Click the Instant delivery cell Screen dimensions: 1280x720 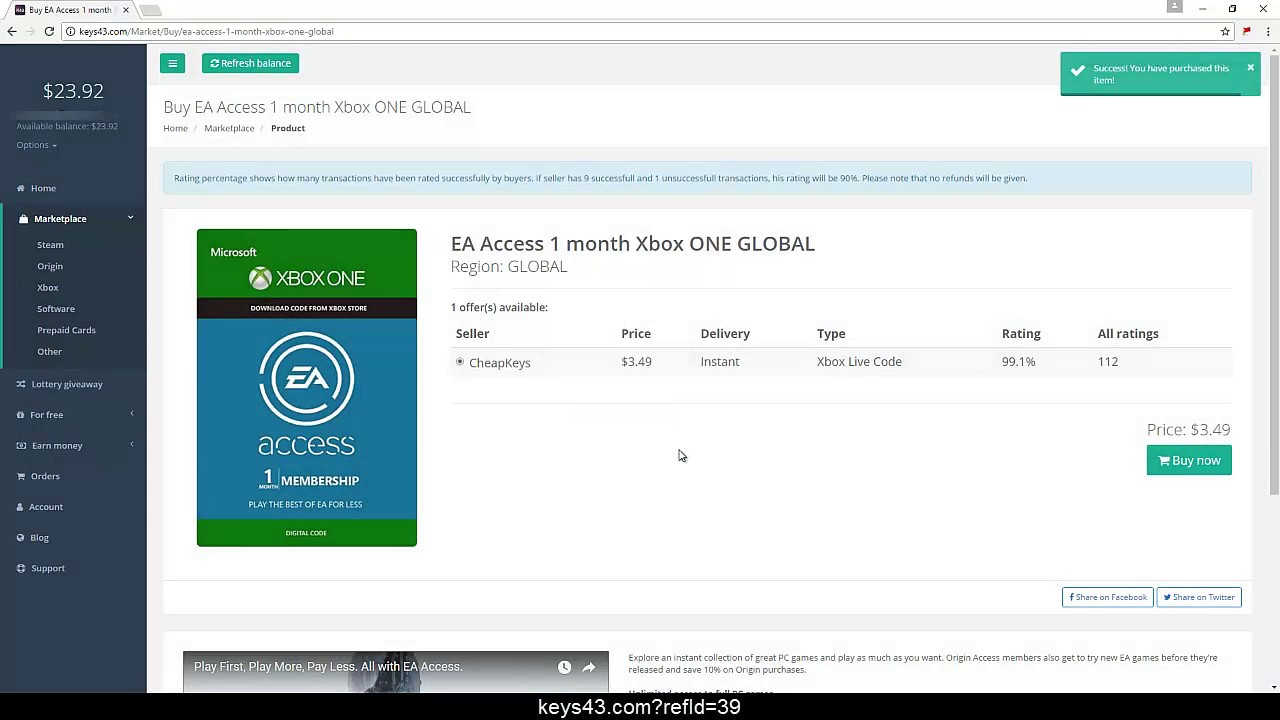(720, 362)
